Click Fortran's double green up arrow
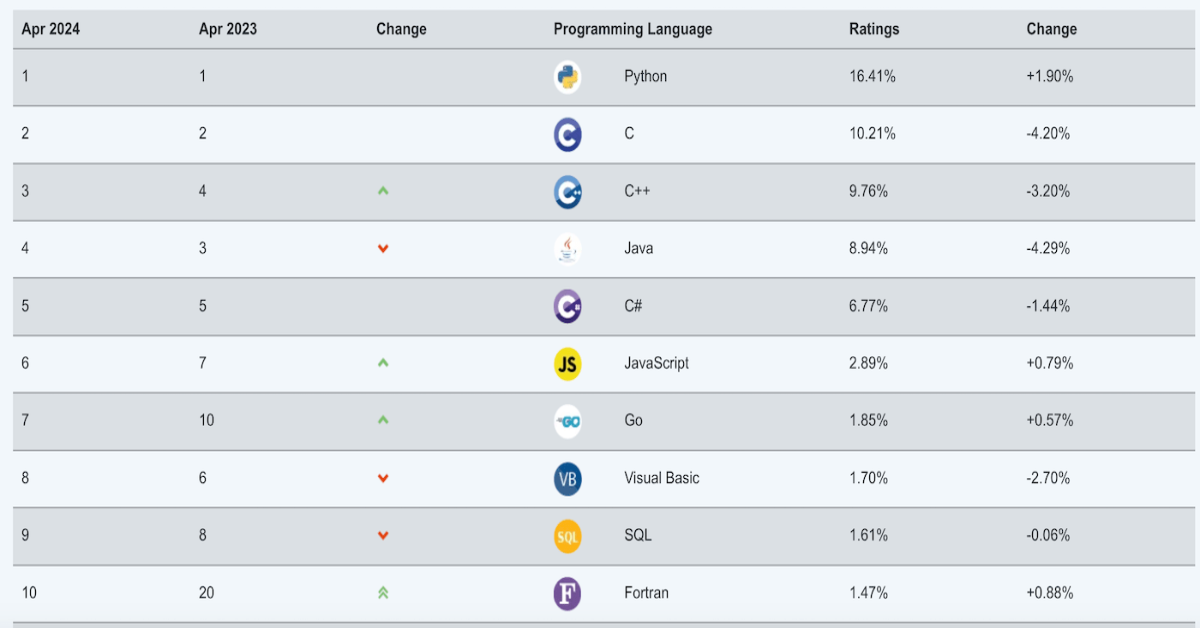This screenshot has height=628, width=1200. click(x=383, y=593)
